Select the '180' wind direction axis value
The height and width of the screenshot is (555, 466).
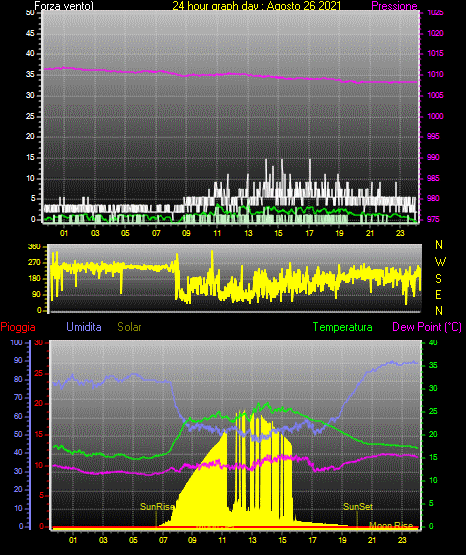pos(34,279)
